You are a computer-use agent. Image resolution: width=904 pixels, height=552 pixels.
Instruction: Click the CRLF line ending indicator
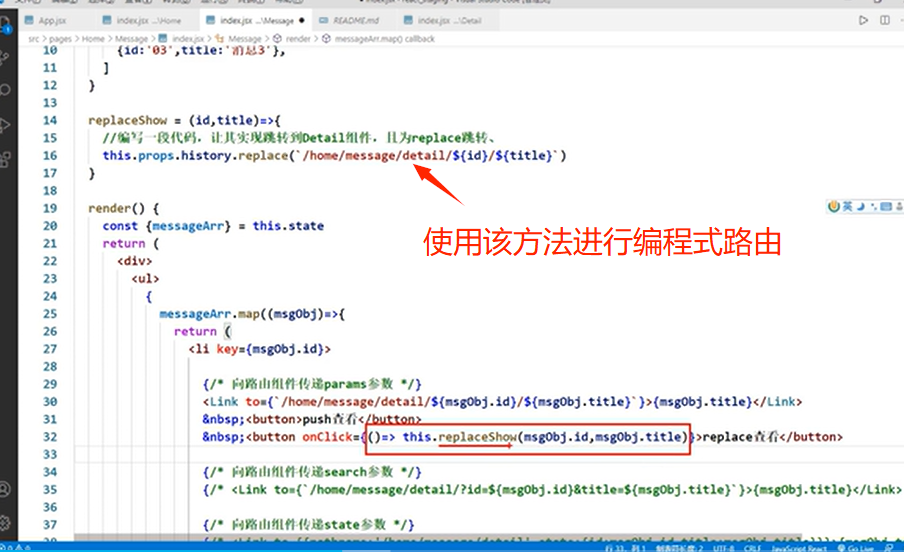coord(752,548)
